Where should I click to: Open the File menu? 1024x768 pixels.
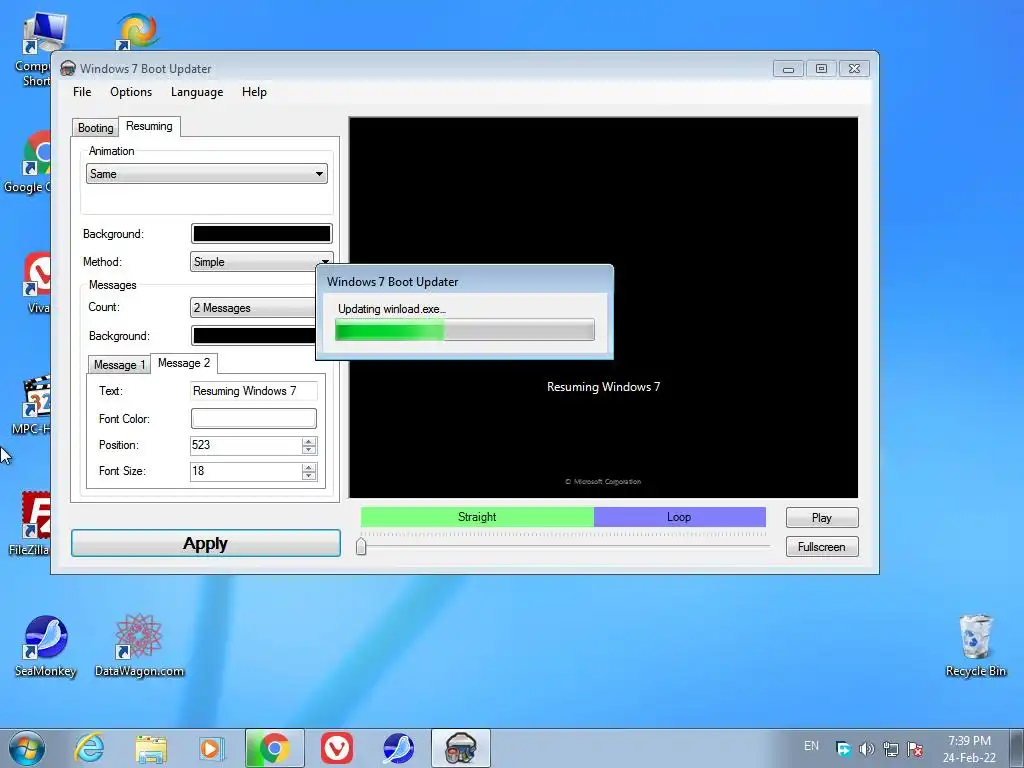pos(82,92)
